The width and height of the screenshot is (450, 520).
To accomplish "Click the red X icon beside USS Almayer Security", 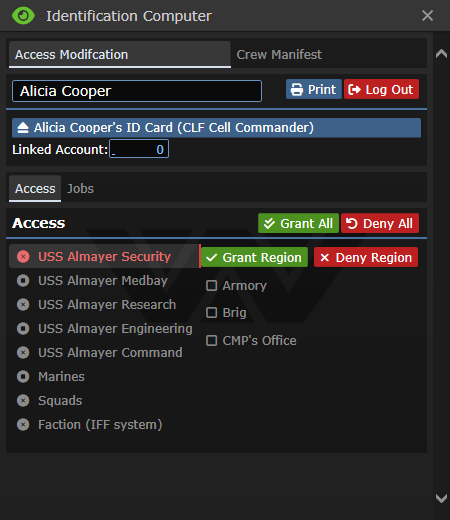I will (x=23, y=257).
